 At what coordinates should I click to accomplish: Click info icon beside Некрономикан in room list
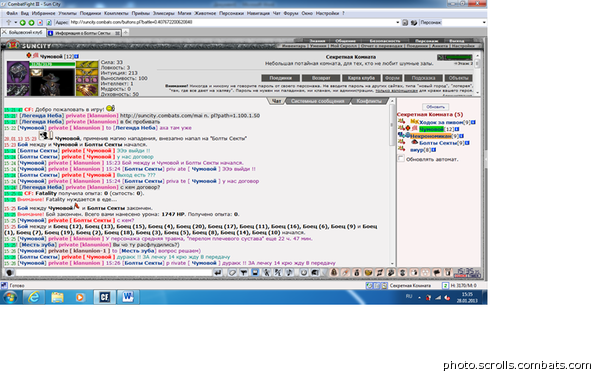461,136
